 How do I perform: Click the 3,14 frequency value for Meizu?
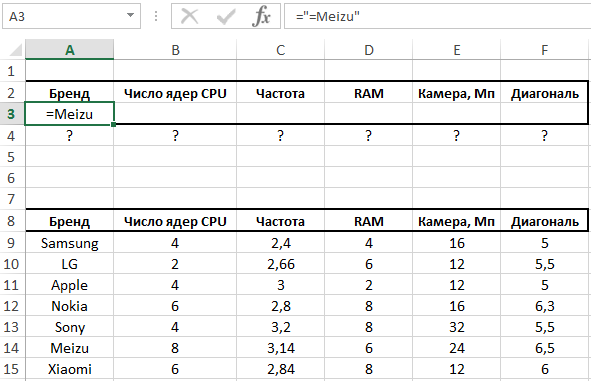coord(280,348)
